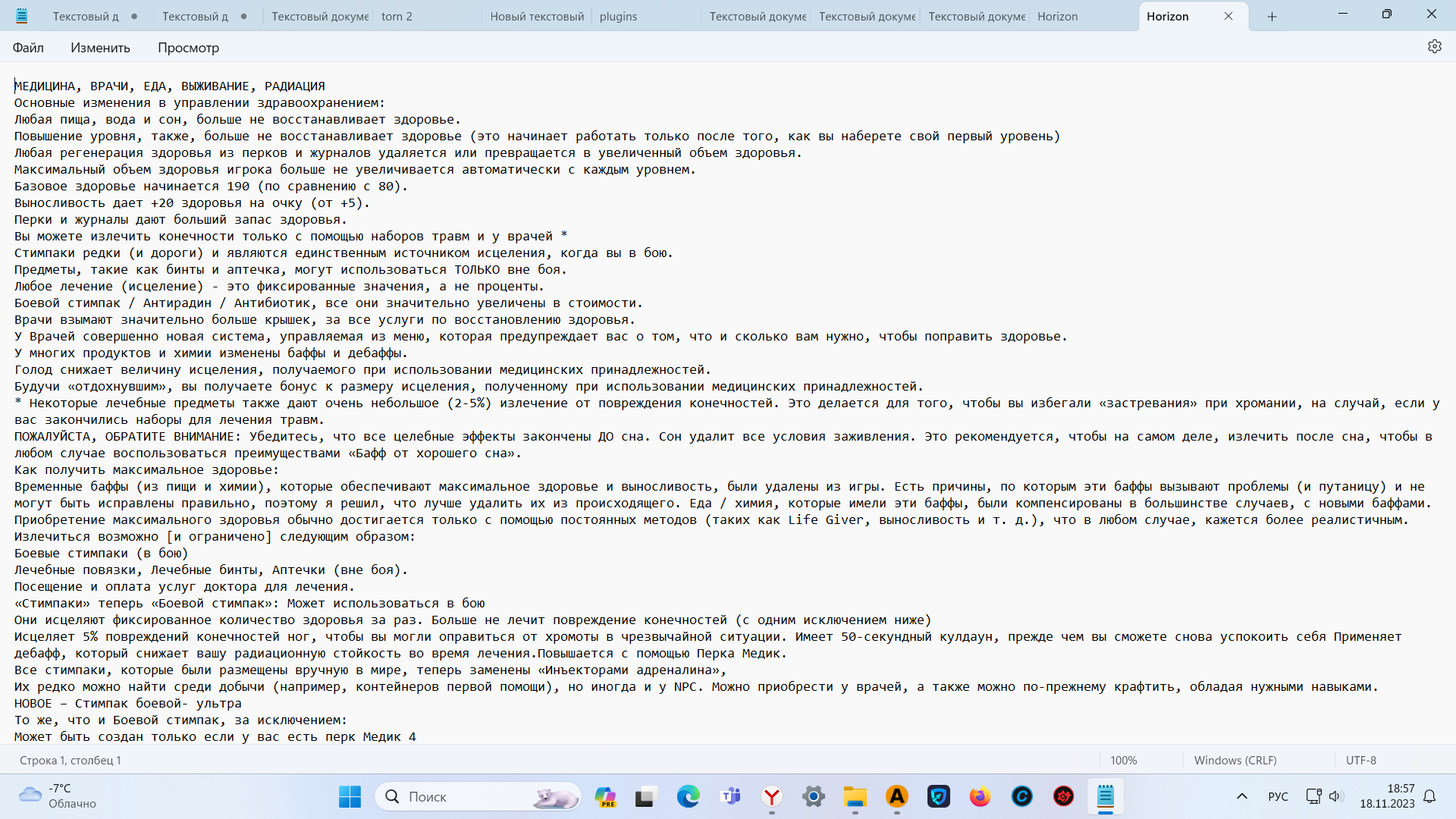Switch to the plugins tab

(618, 16)
